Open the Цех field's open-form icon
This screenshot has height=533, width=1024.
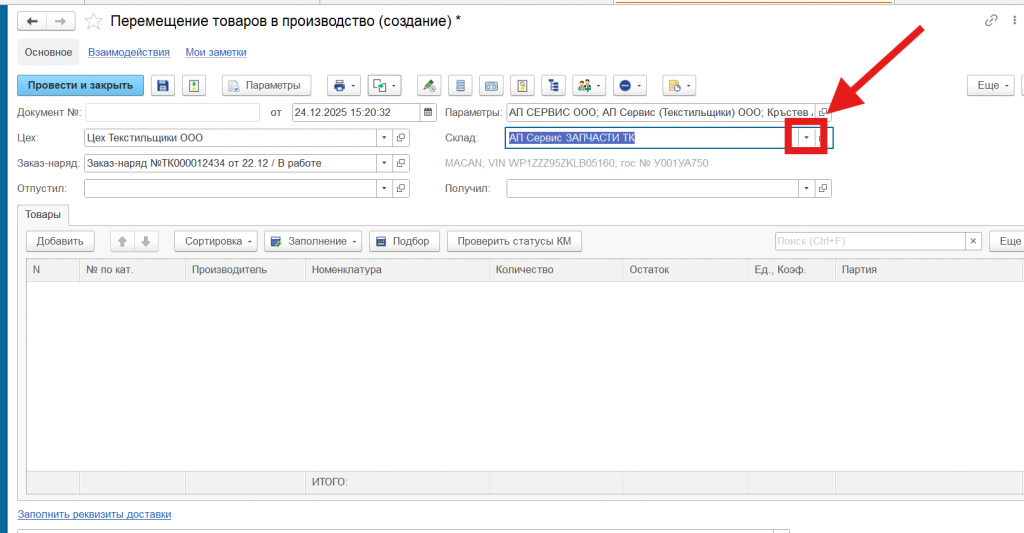(401, 138)
